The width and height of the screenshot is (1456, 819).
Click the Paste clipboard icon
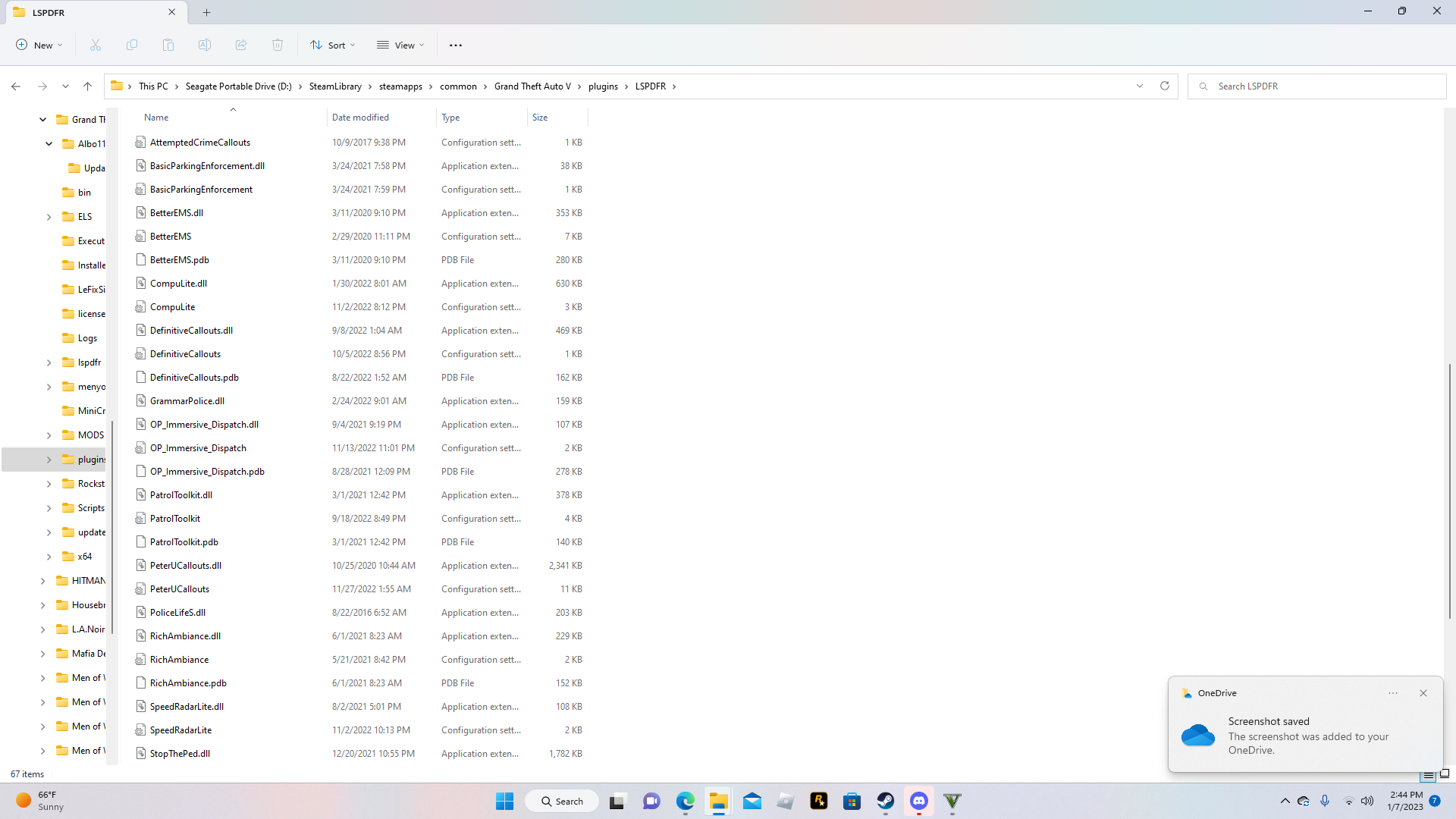point(168,45)
